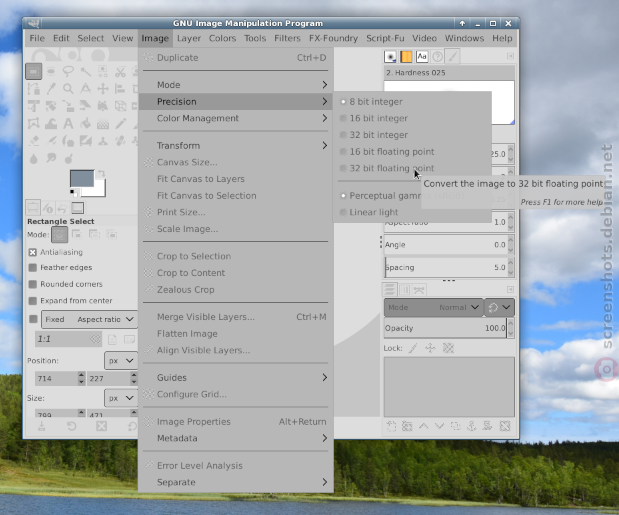This screenshot has height=515, width=619.
Task: Enable Feather edges checkbox
Action: (x=33, y=268)
